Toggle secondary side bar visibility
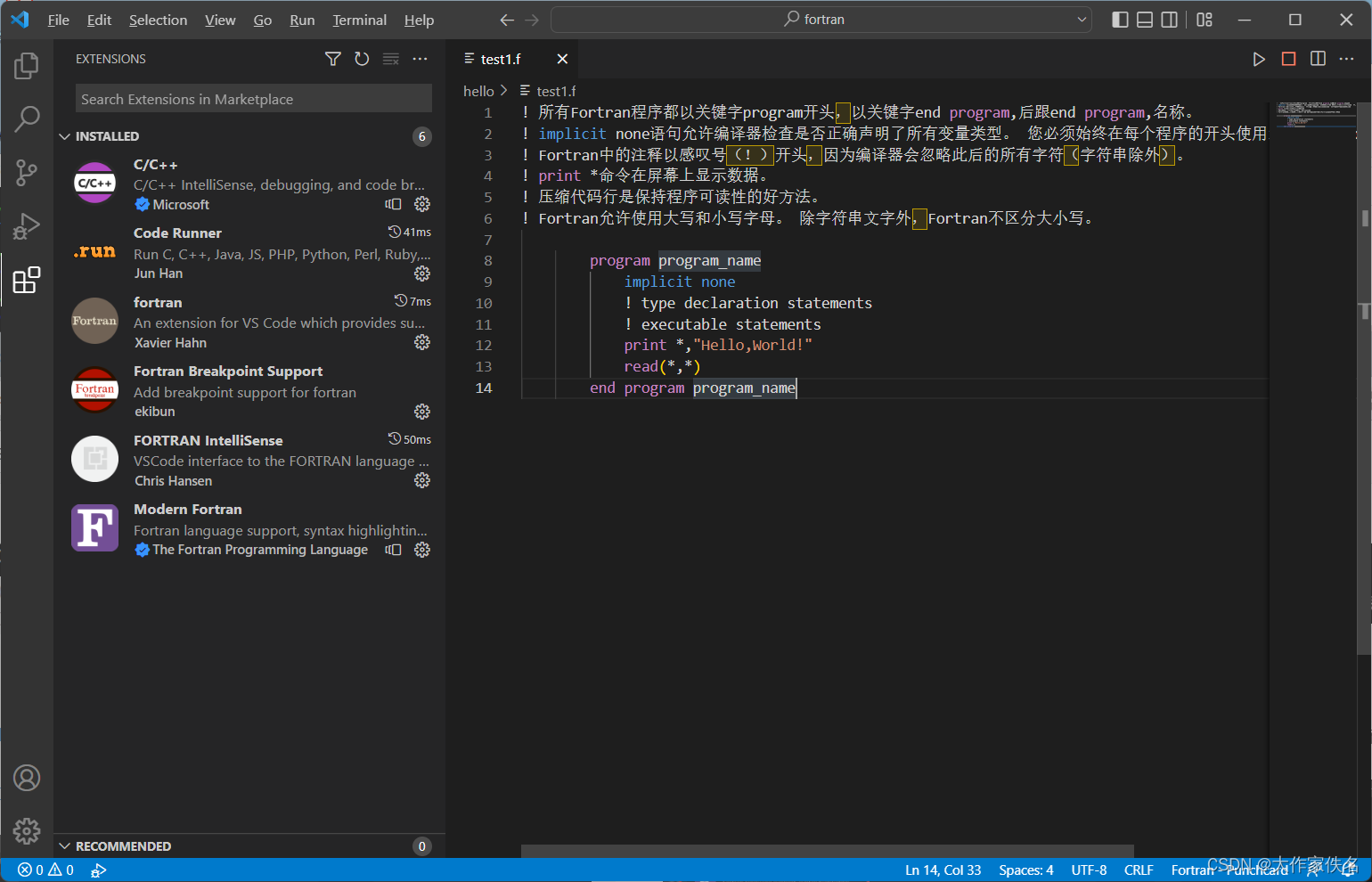Image resolution: width=1372 pixels, height=882 pixels. point(1170,20)
